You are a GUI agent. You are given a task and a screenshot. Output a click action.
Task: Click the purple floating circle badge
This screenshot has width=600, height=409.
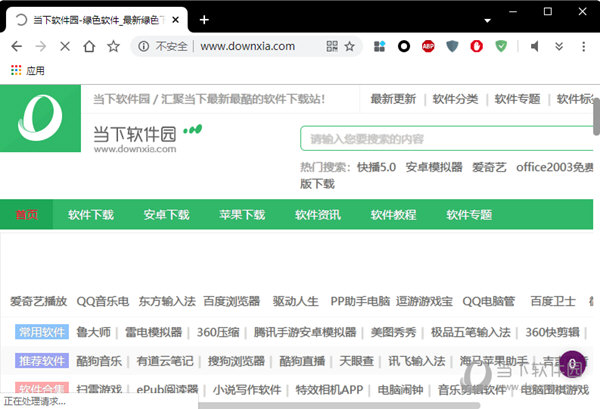click(x=572, y=363)
